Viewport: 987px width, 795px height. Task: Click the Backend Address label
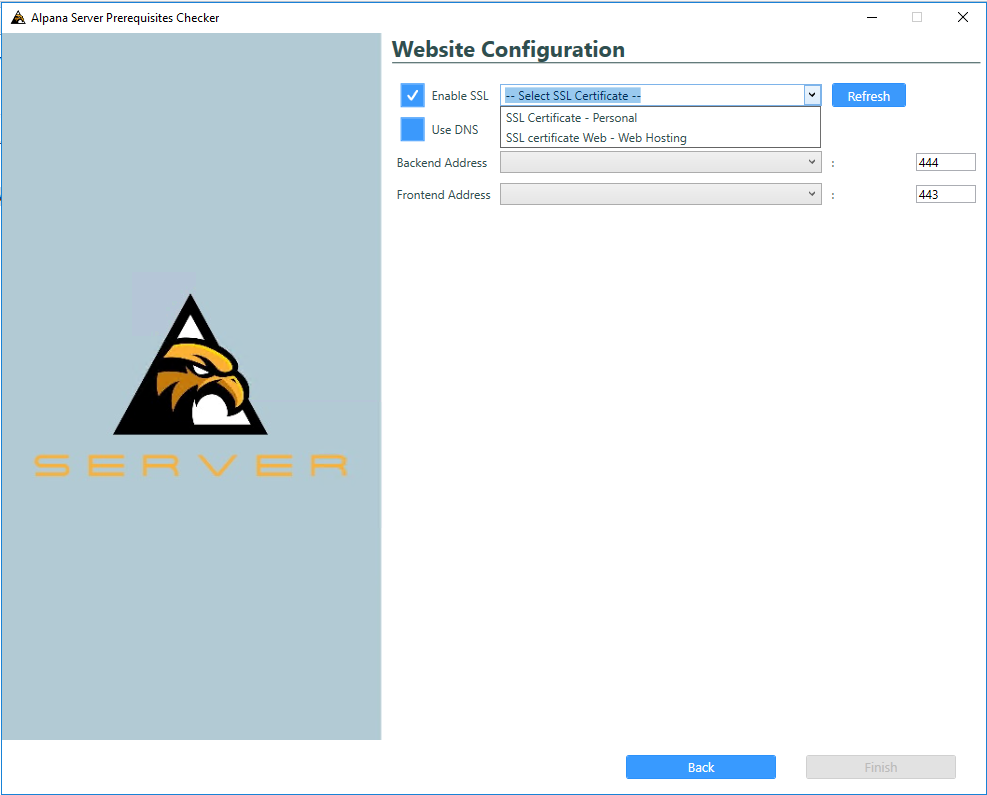point(442,163)
